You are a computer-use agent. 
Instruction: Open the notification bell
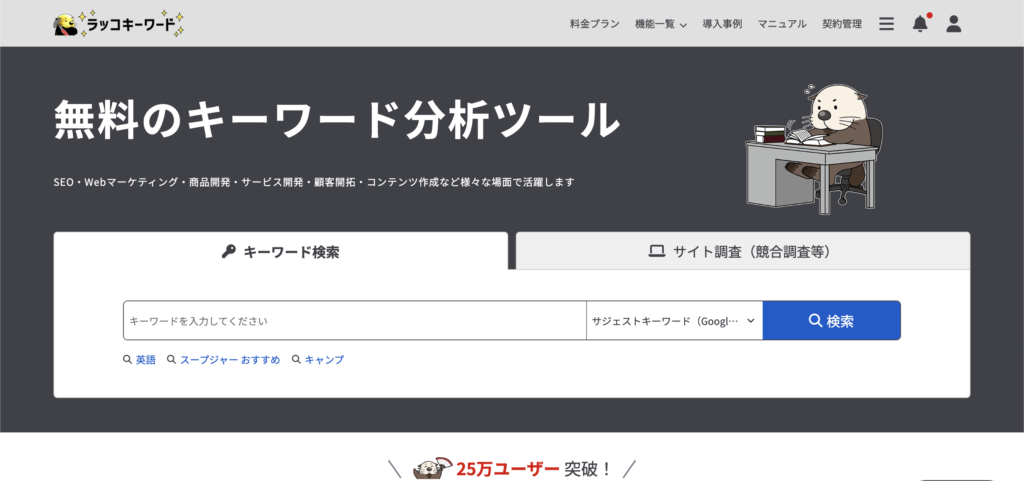(920, 24)
